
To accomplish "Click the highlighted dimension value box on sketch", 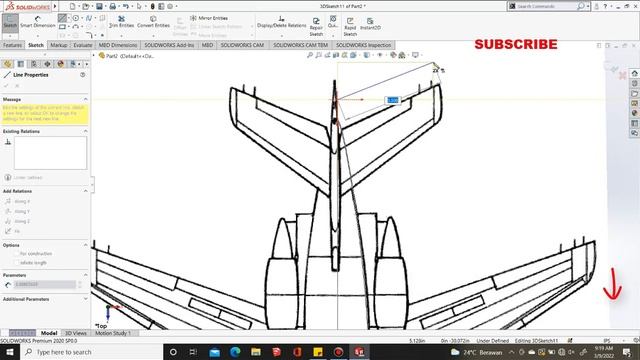I will [x=393, y=100].
